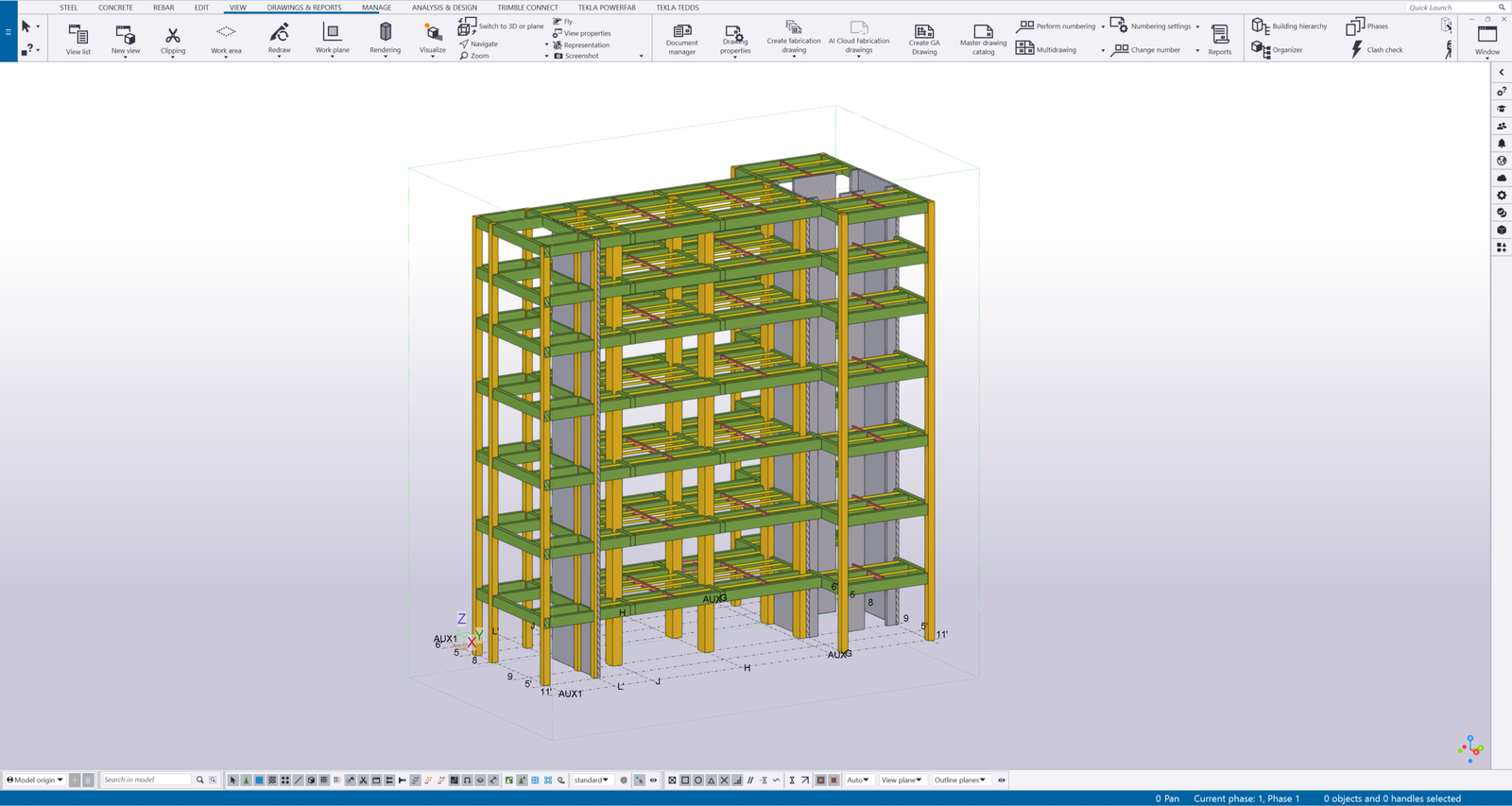Image resolution: width=1512 pixels, height=806 pixels.
Task: Click the Search in model field
Action: click(x=146, y=780)
